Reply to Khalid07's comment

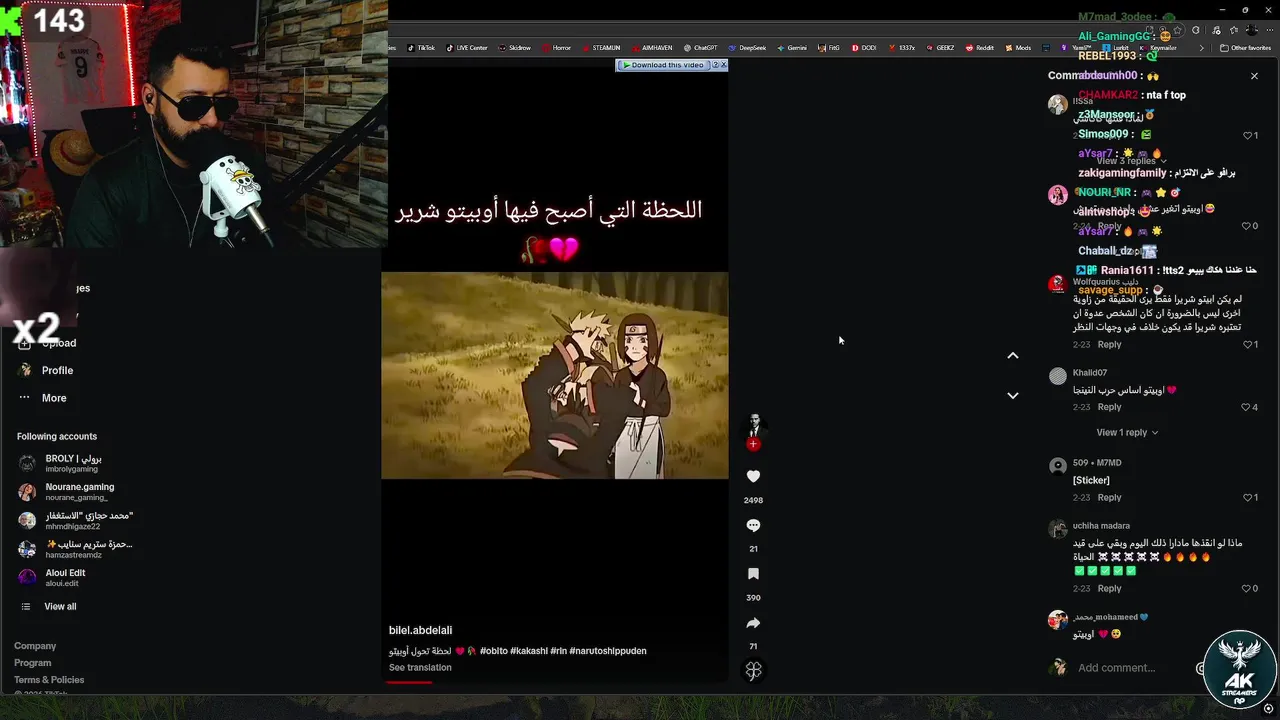(1109, 408)
